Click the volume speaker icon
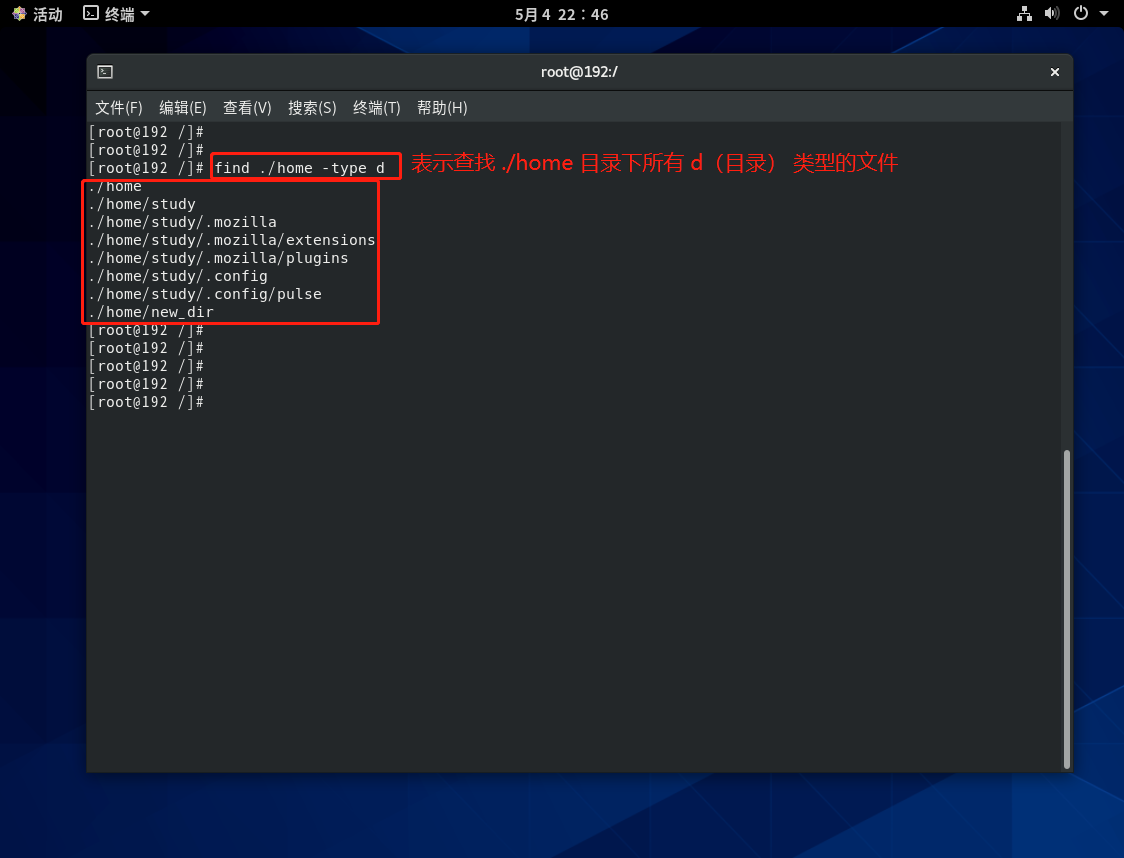Image resolution: width=1124 pixels, height=858 pixels. (1051, 13)
